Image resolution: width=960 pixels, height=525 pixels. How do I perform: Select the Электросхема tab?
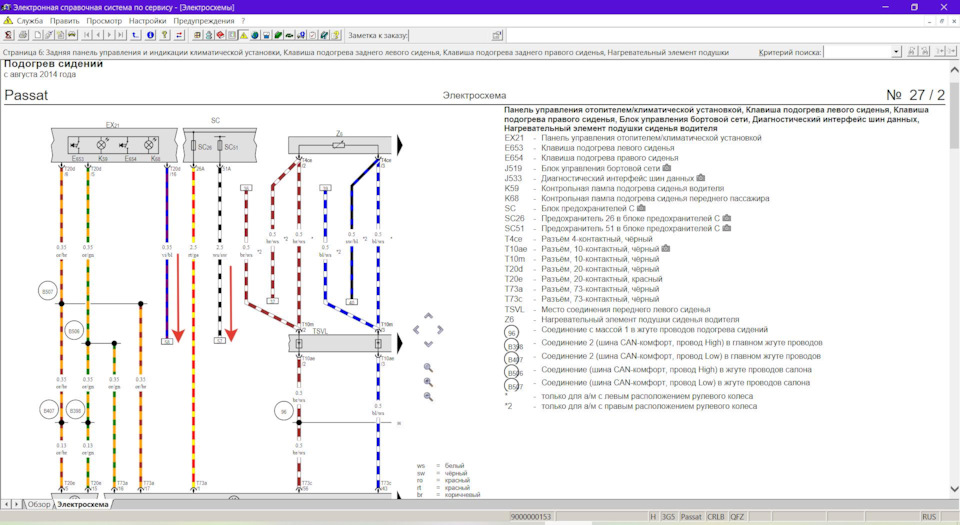pos(83,504)
